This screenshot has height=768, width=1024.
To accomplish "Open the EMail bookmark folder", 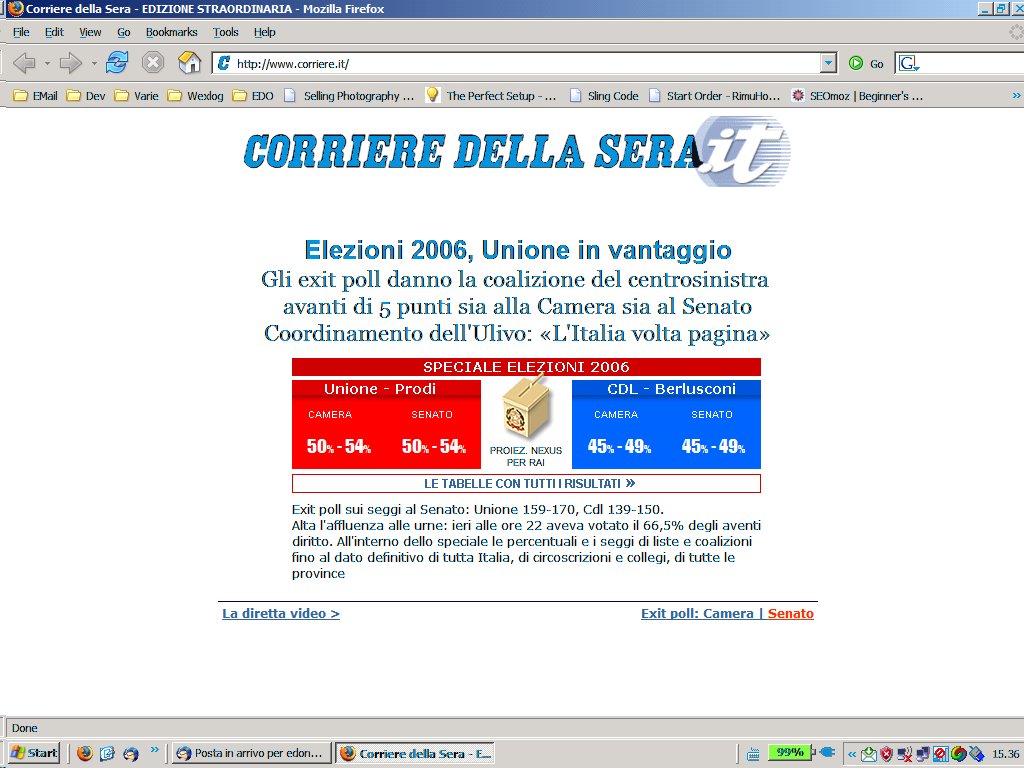I will coord(35,96).
